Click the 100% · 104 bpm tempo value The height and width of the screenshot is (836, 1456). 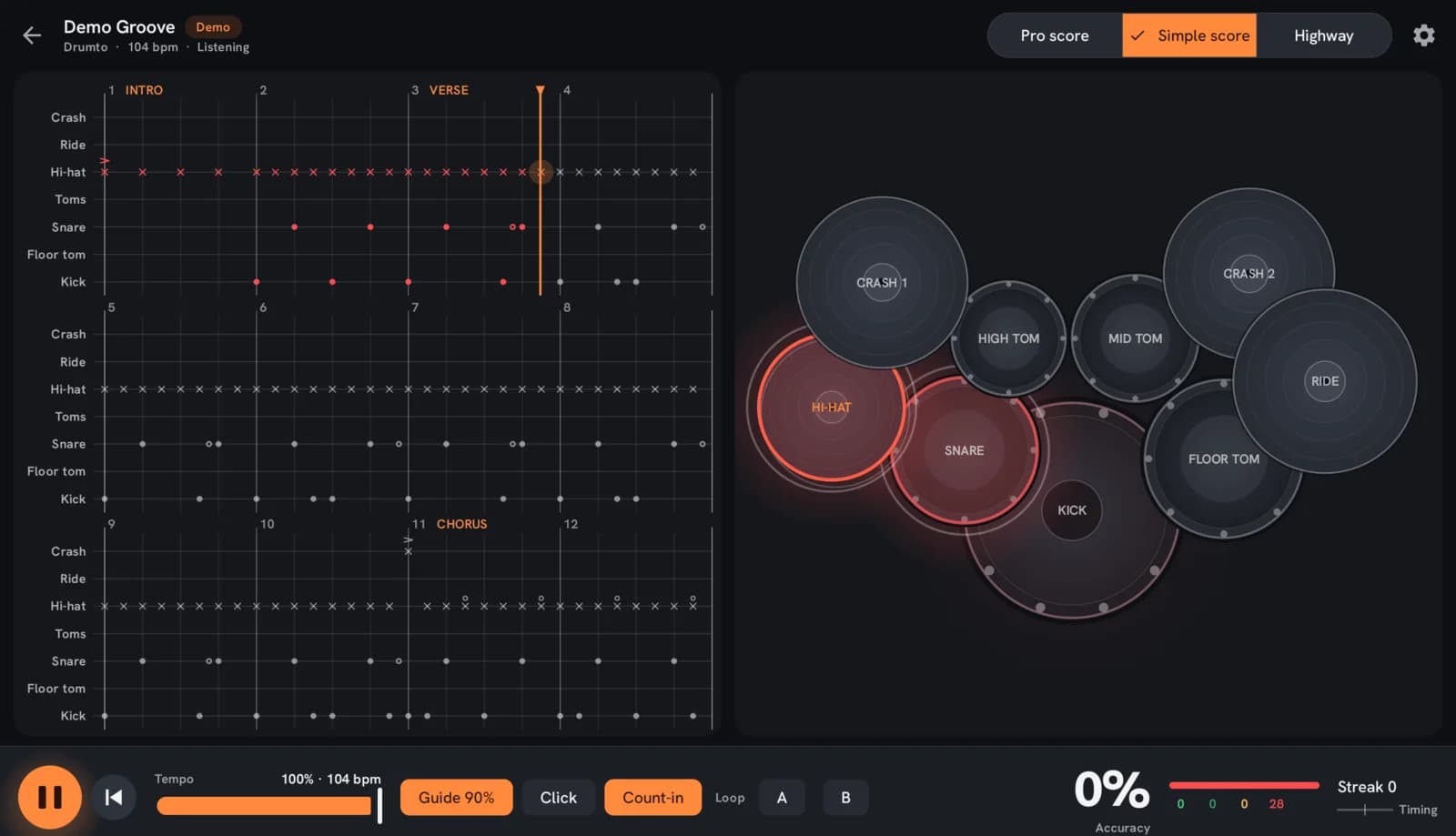[x=331, y=779]
